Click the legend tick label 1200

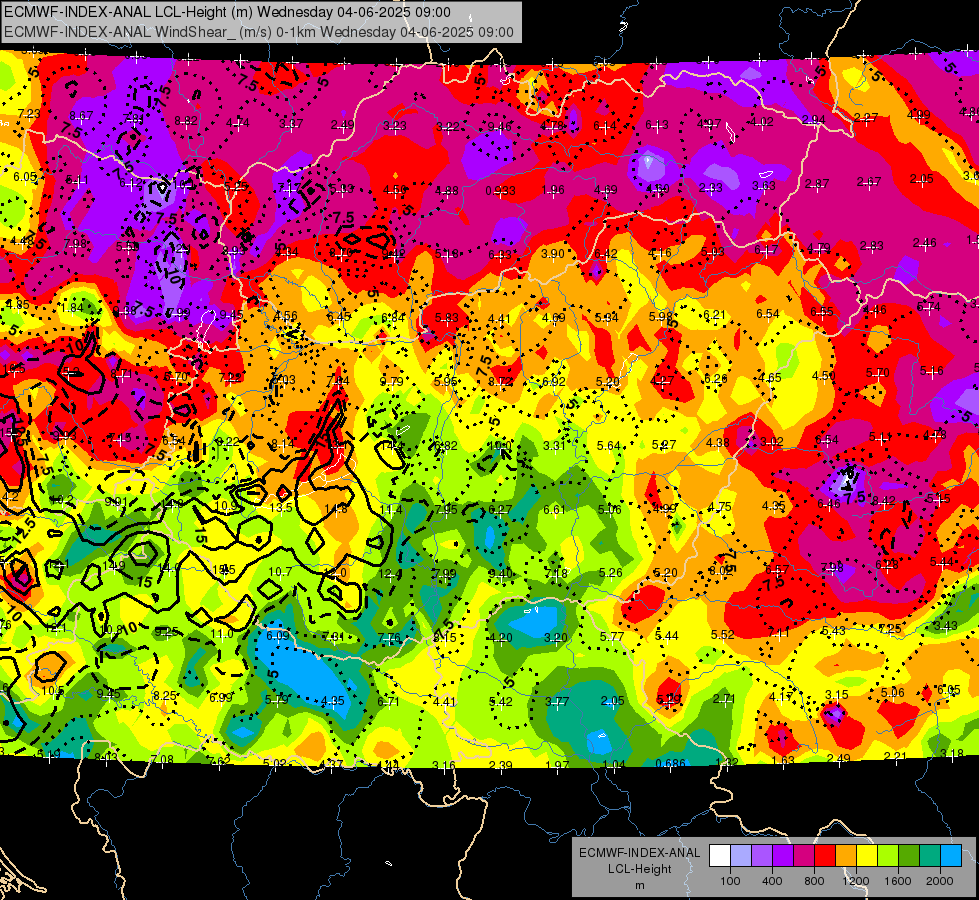point(855,881)
